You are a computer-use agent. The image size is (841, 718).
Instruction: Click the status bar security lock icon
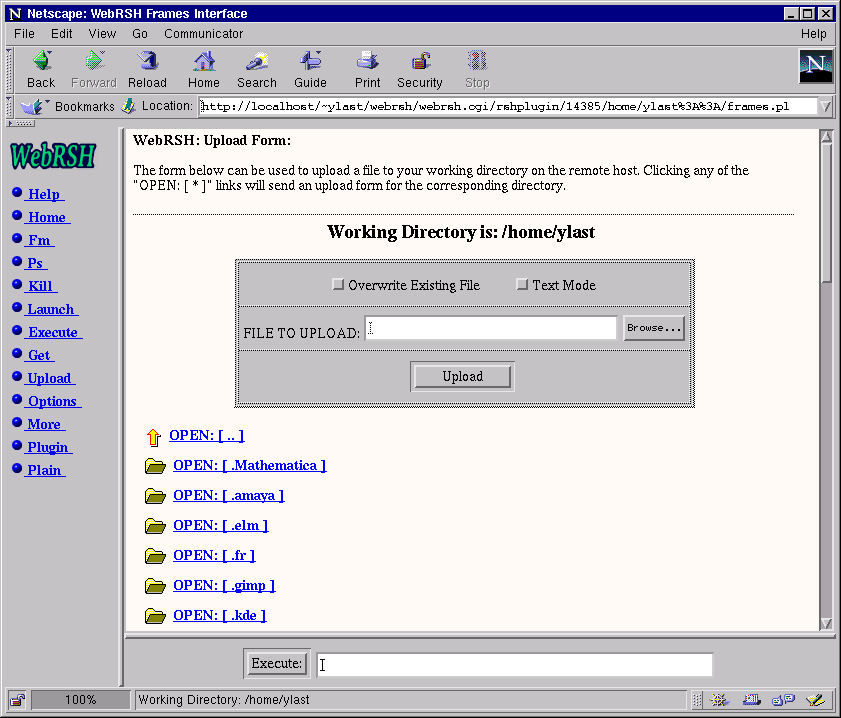point(17,700)
